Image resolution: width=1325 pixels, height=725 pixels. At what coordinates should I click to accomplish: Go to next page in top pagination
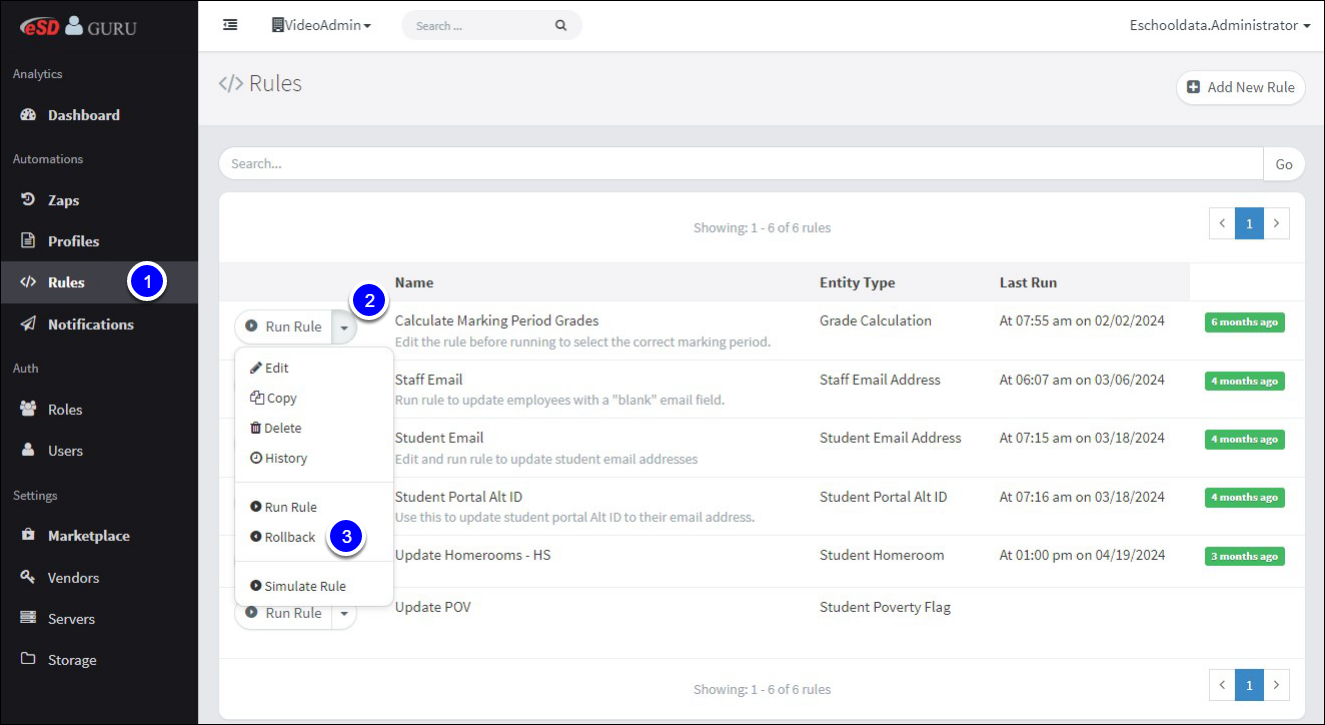pos(1276,224)
